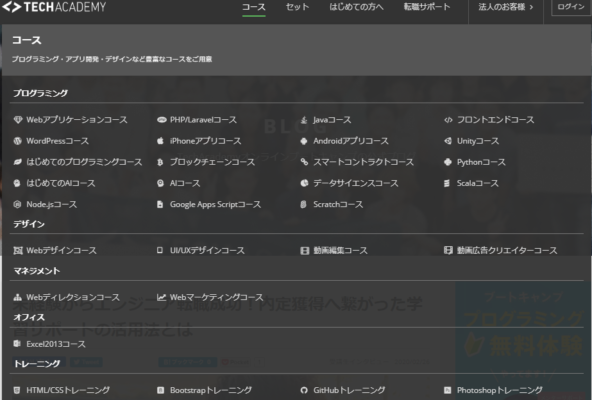Screen dimensions: 592x400
Task: Click the HTML5 icon beside HTML/CSSトレーニング
Action: [17, 390]
